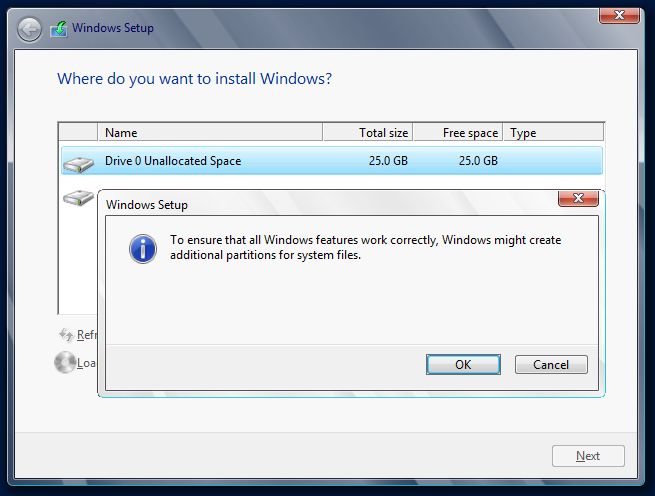Viewport: 655px width, 496px height.
Task: Click the Refresh link text
Action: [x=87, y=335]
